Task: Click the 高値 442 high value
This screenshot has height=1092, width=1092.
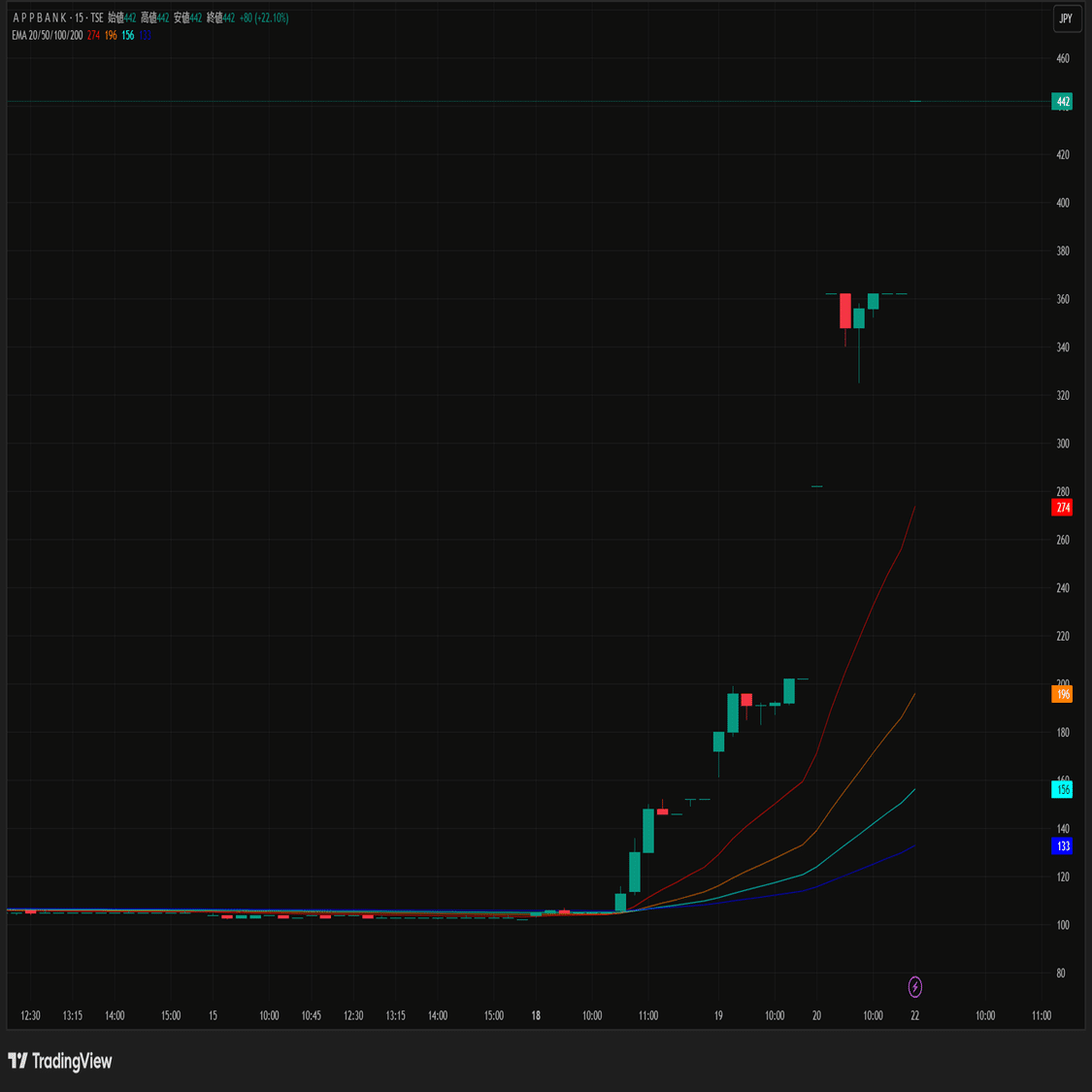Action: pyautogui.click(x=154, y=18)
